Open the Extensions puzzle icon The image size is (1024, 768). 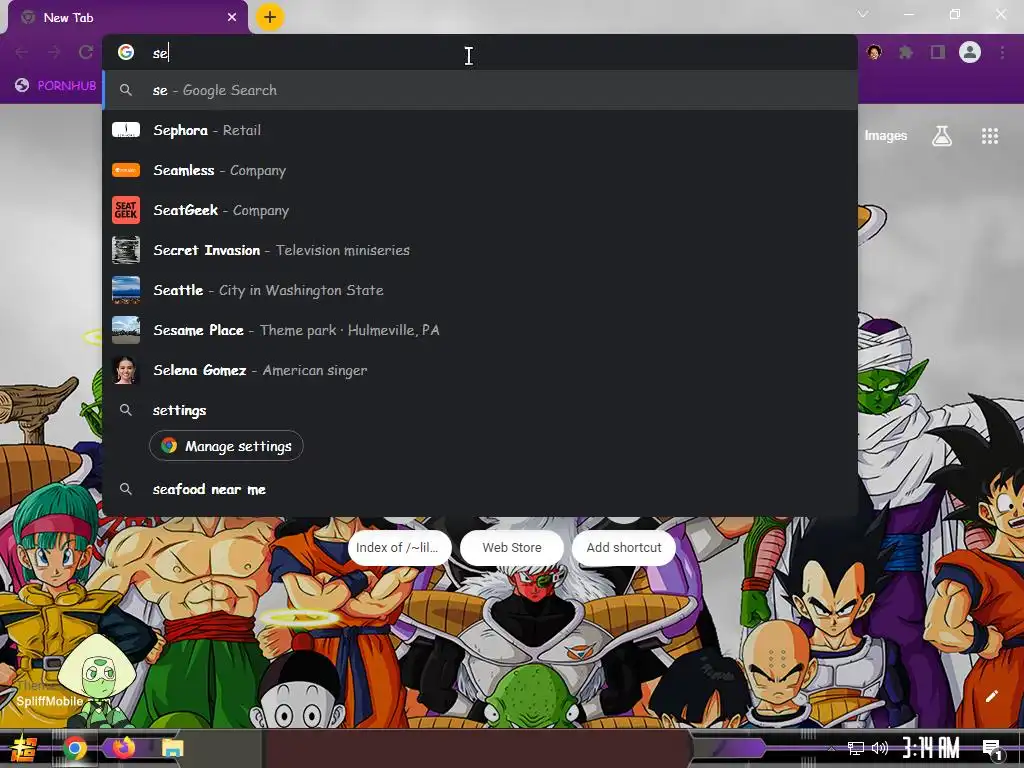(x=906, y=52)
